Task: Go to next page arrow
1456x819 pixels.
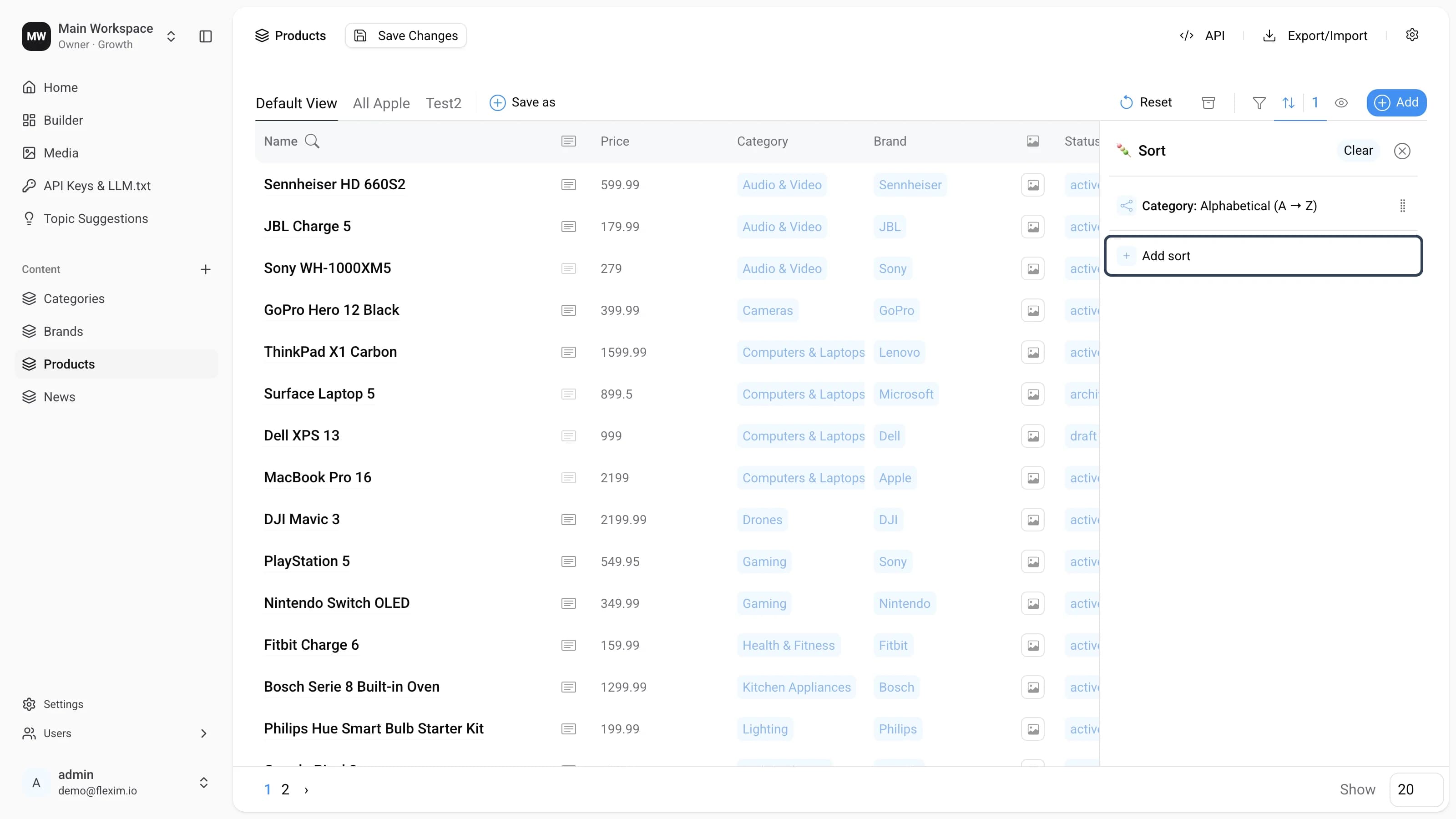Action: point(306,790)
